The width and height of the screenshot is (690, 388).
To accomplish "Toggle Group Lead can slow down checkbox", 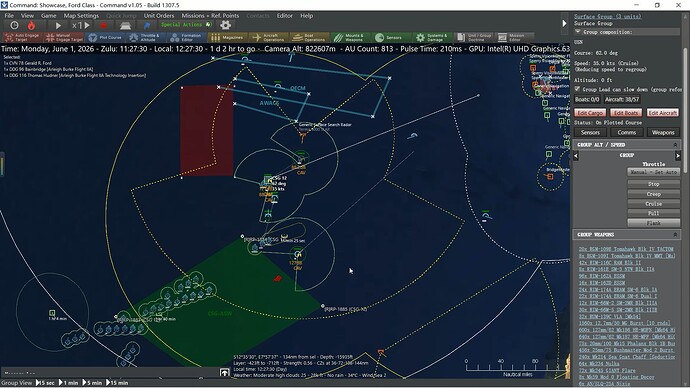I will pos(577,89).
